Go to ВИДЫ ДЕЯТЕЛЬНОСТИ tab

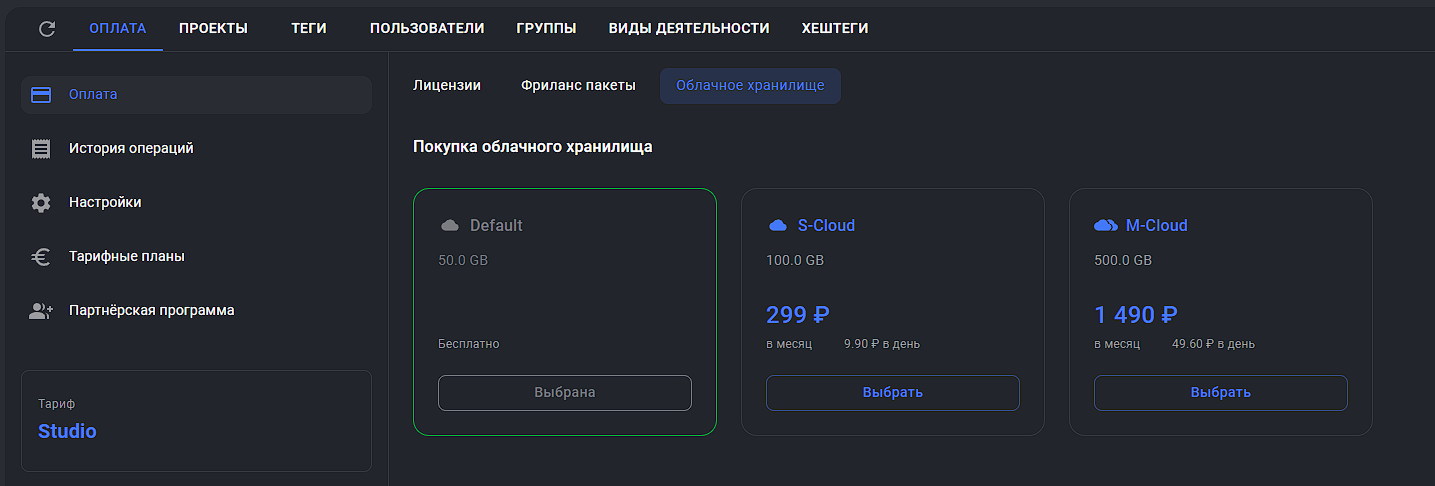689,29
